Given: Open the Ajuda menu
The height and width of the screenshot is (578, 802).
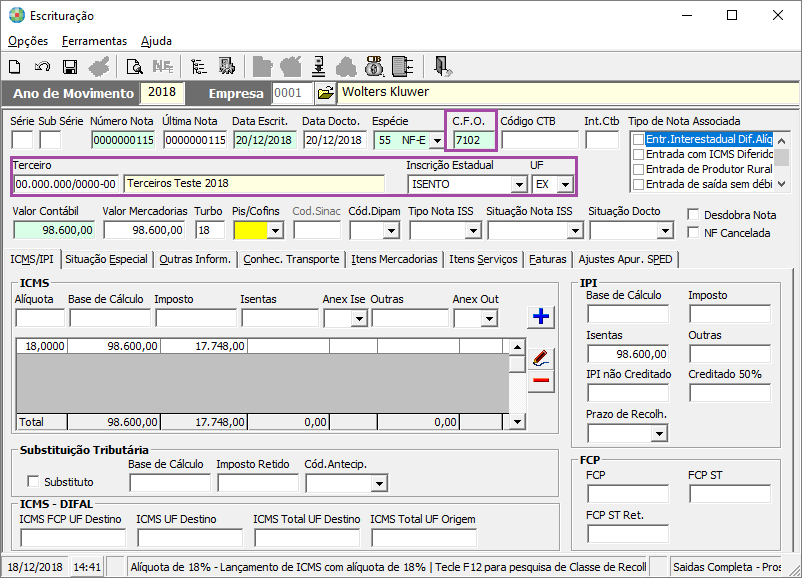Looking at the screenshot, I should pyautogui.click(x=156, y=41).
